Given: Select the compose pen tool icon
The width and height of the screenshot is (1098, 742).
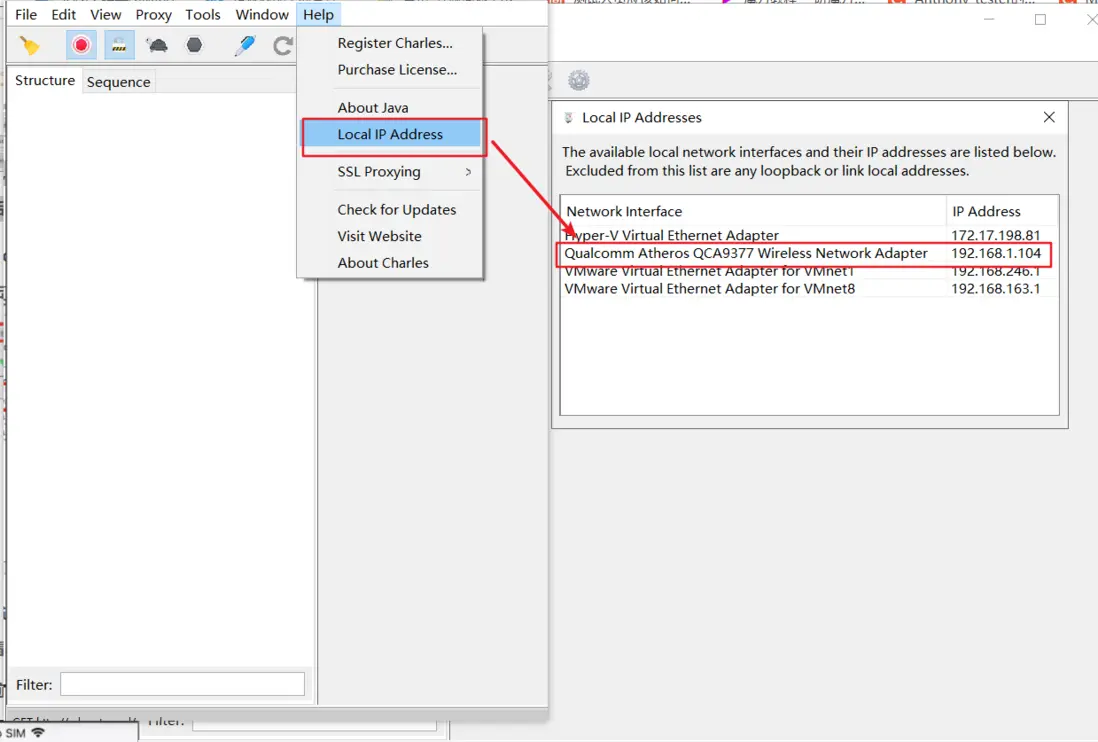Looking at the screenshot, I should click(x=244, y=46).
